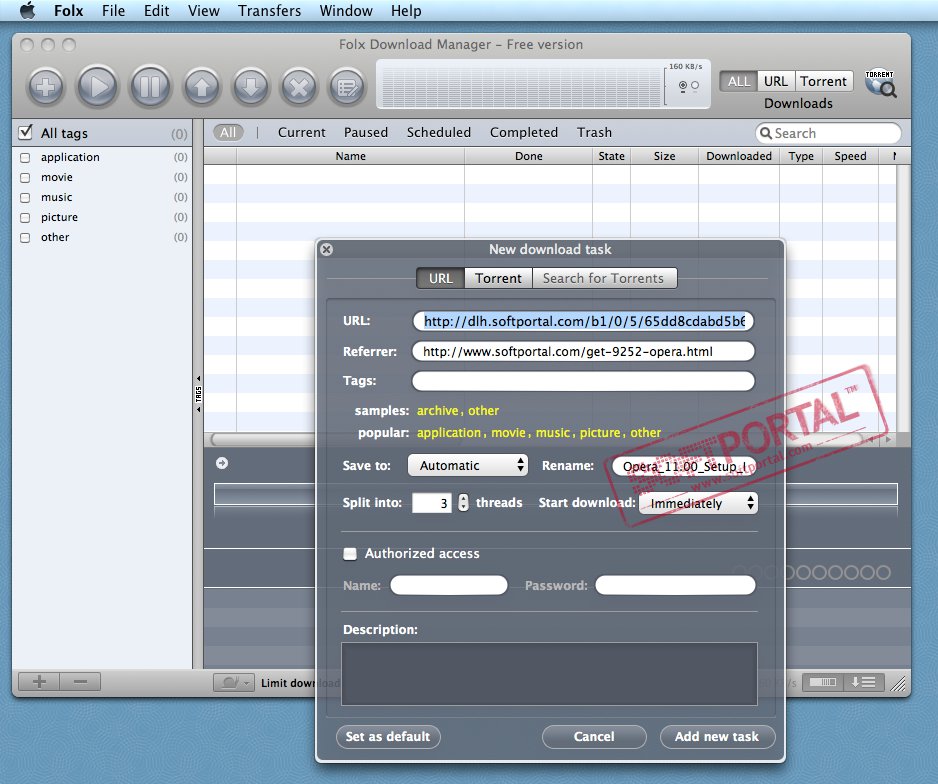Show the Trash filter
The image size is (938, 784).
pos(594,132)
